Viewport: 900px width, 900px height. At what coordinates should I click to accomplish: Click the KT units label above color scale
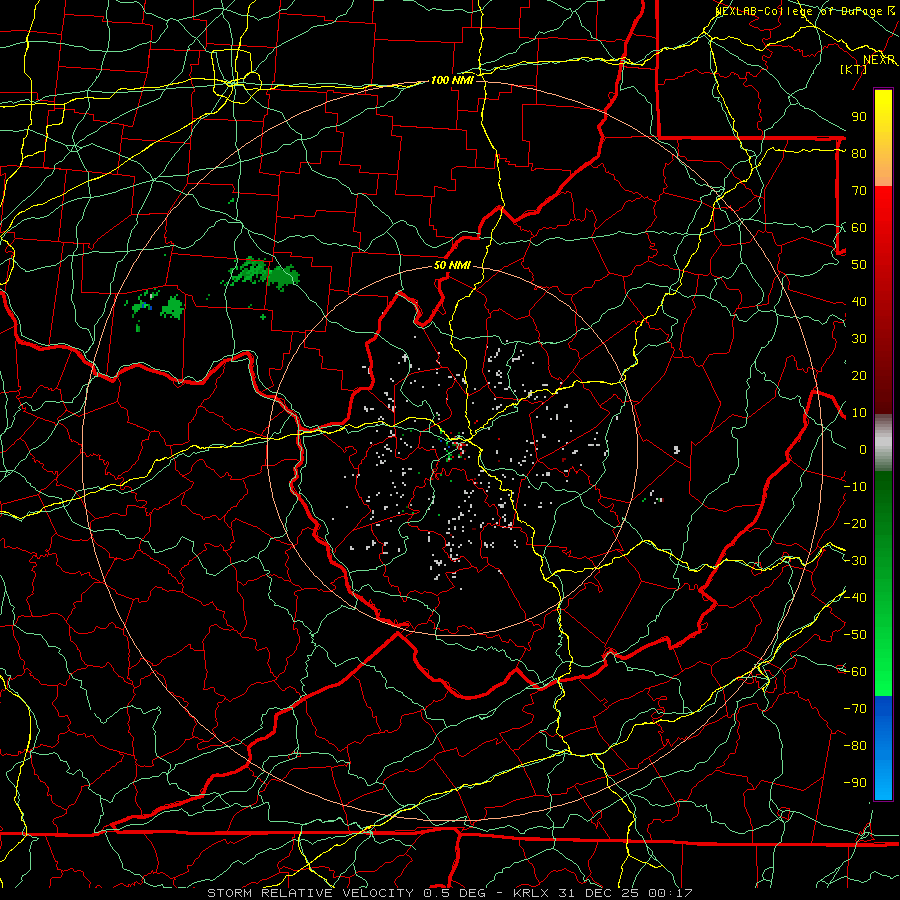coord(854,69)
